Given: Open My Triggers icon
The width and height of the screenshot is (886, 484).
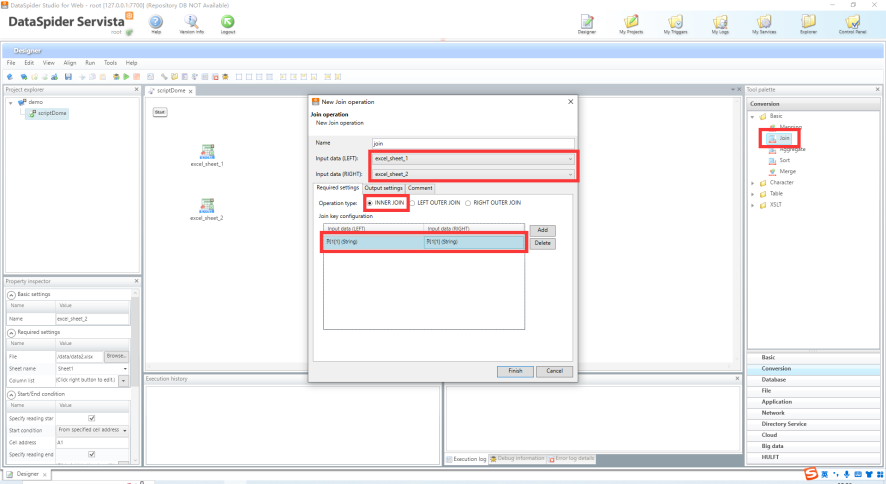Looking at the screenshot, I should point(675,22).
